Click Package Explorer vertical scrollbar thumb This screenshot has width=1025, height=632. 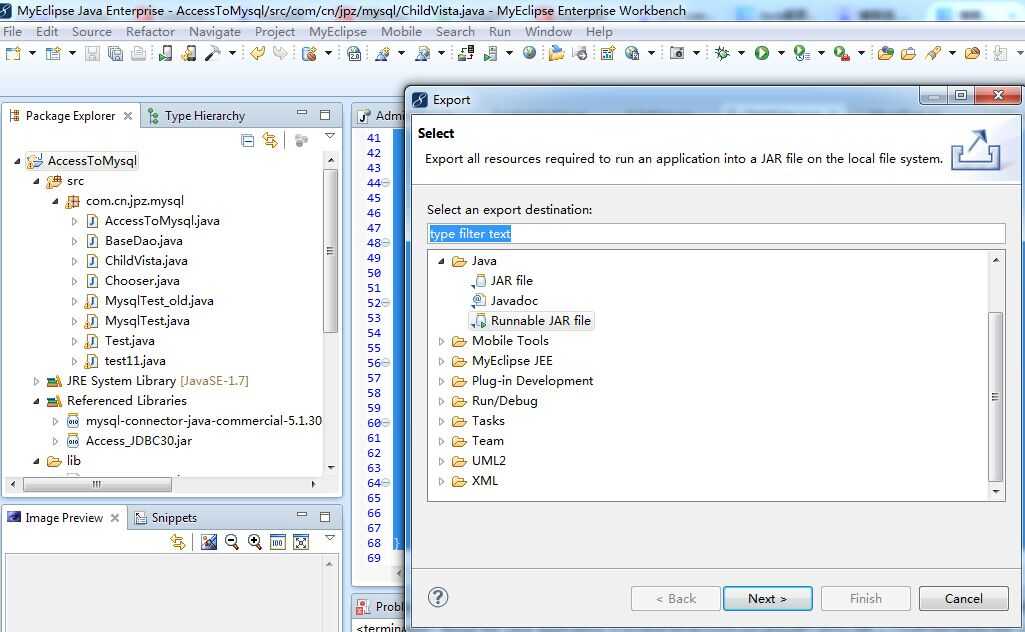point(331,251)
